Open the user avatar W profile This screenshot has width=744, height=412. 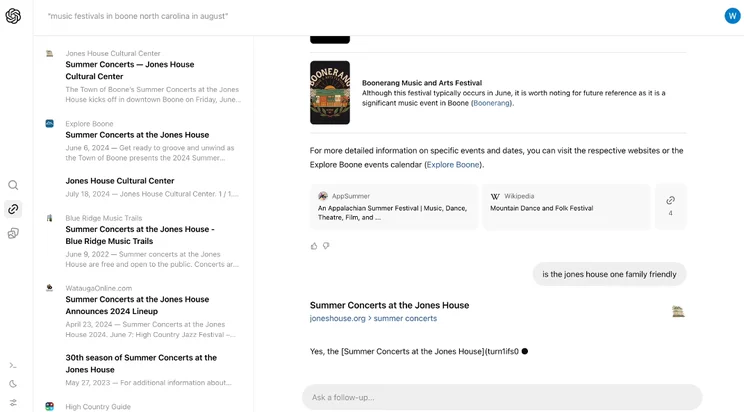pyautogui.click(x=732, y=16)
